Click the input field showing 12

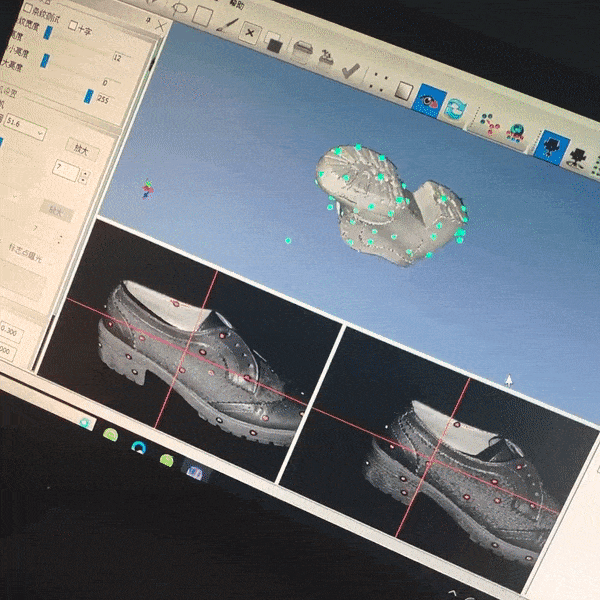pyautogui.click(x=119, y=58)
